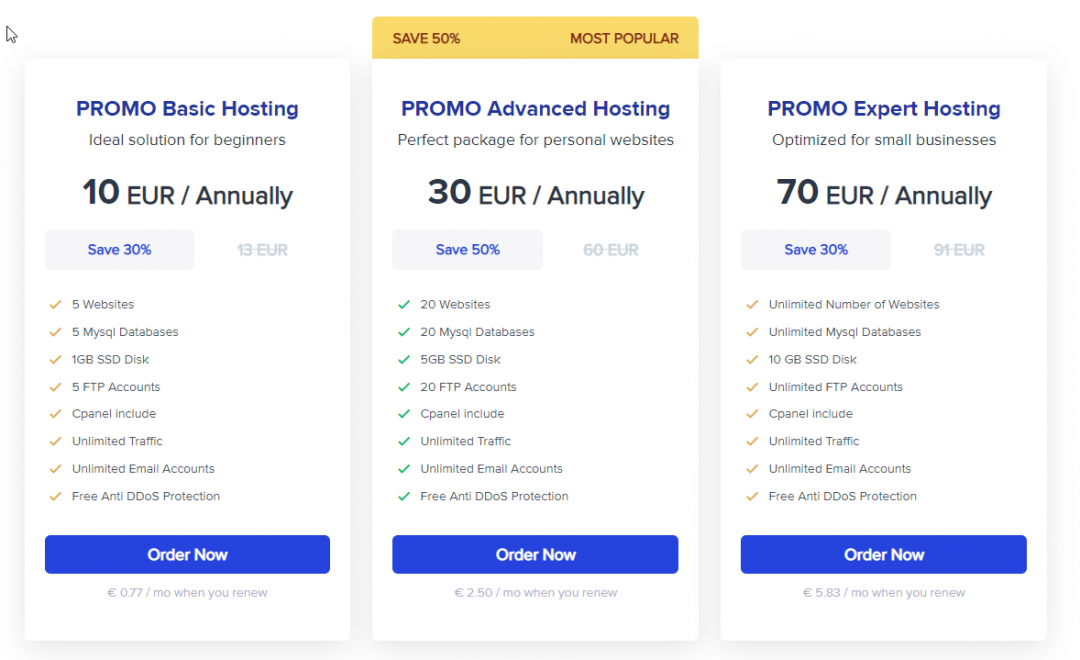Screen dimensions: 1080x660
Task: Click Order Now for PROMO Basic Hosting
Action: [x=187, y=554]
